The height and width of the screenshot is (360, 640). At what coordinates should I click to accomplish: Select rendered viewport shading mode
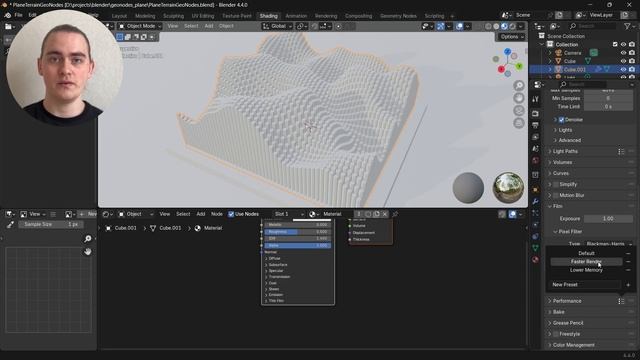click(x=512, y=26)
